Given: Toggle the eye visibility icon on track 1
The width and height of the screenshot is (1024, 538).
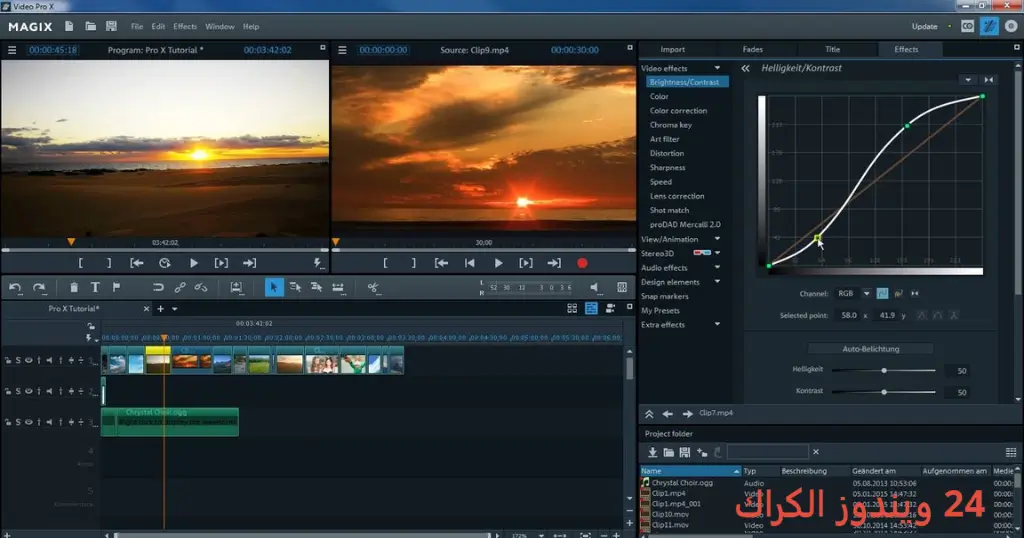Looking at the screenshot, I should [x=29, y=360].
